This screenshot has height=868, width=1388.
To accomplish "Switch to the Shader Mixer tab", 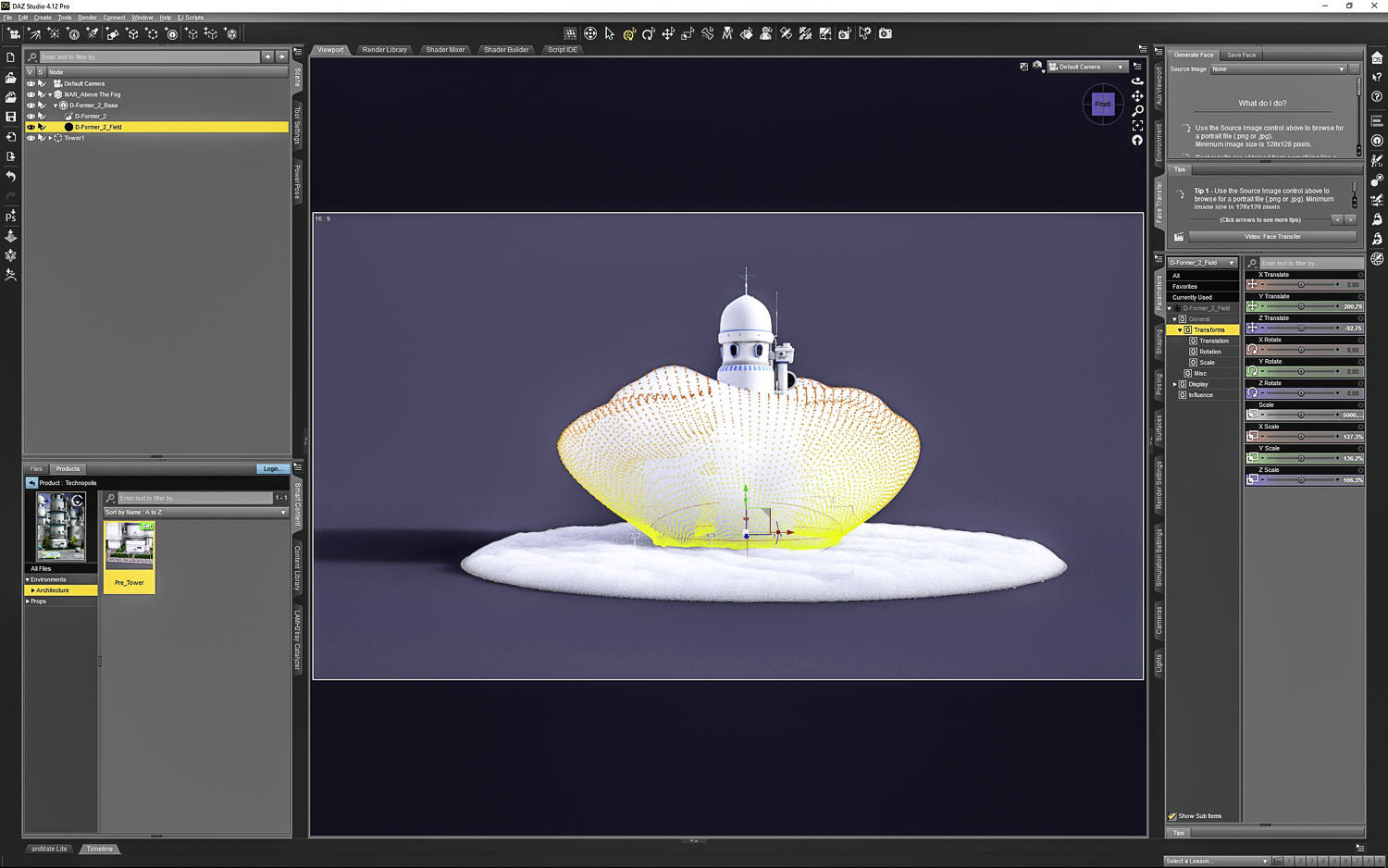I will pyautogui.click(x=445, y=50).
